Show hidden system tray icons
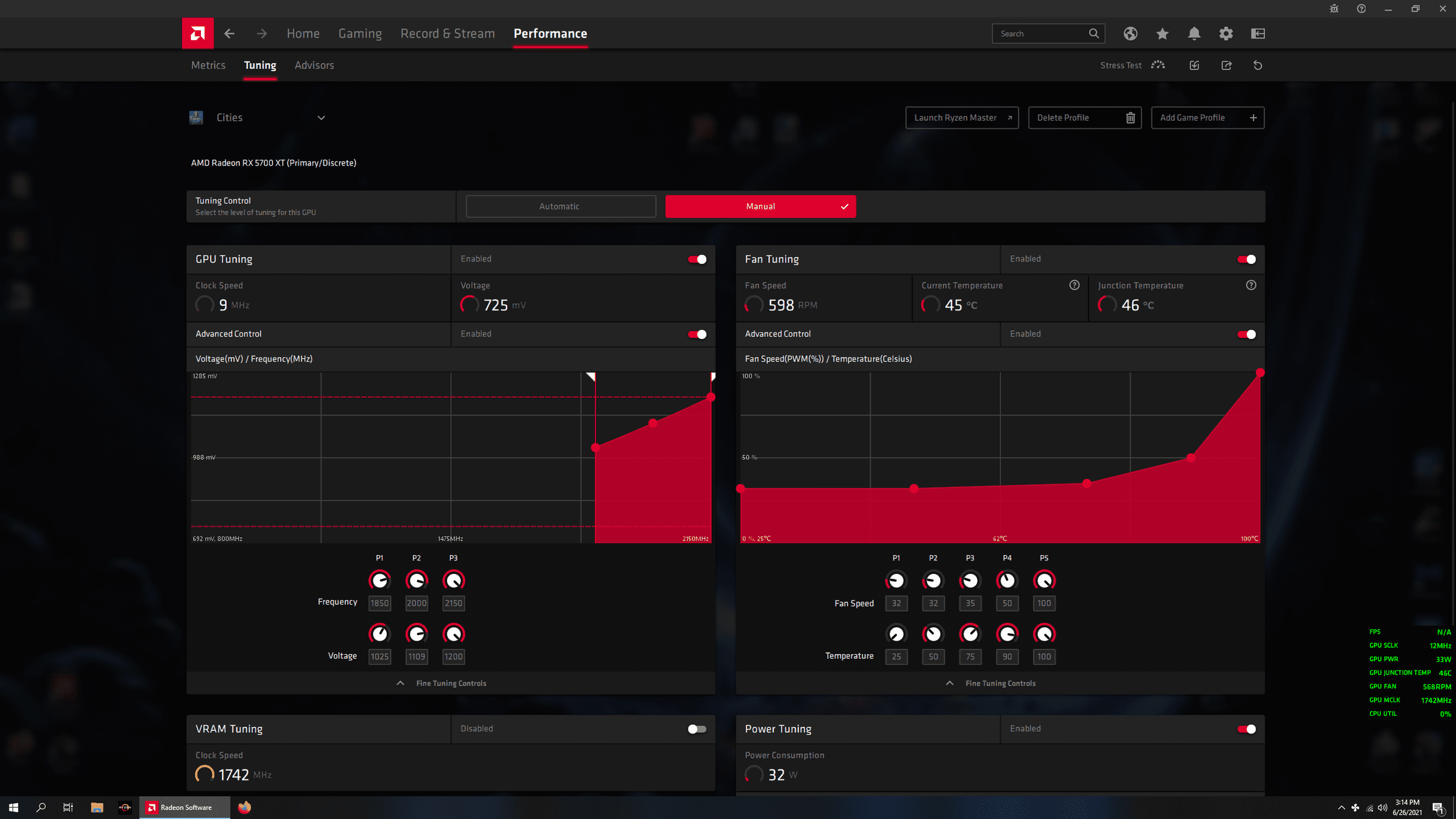 click(x=1341, y=807)
